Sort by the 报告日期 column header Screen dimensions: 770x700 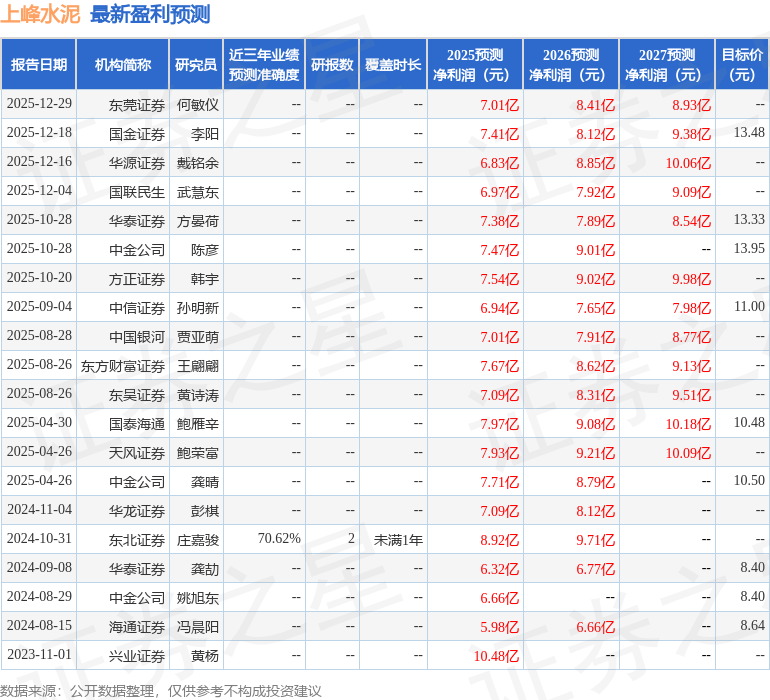(x=39, y=65)
